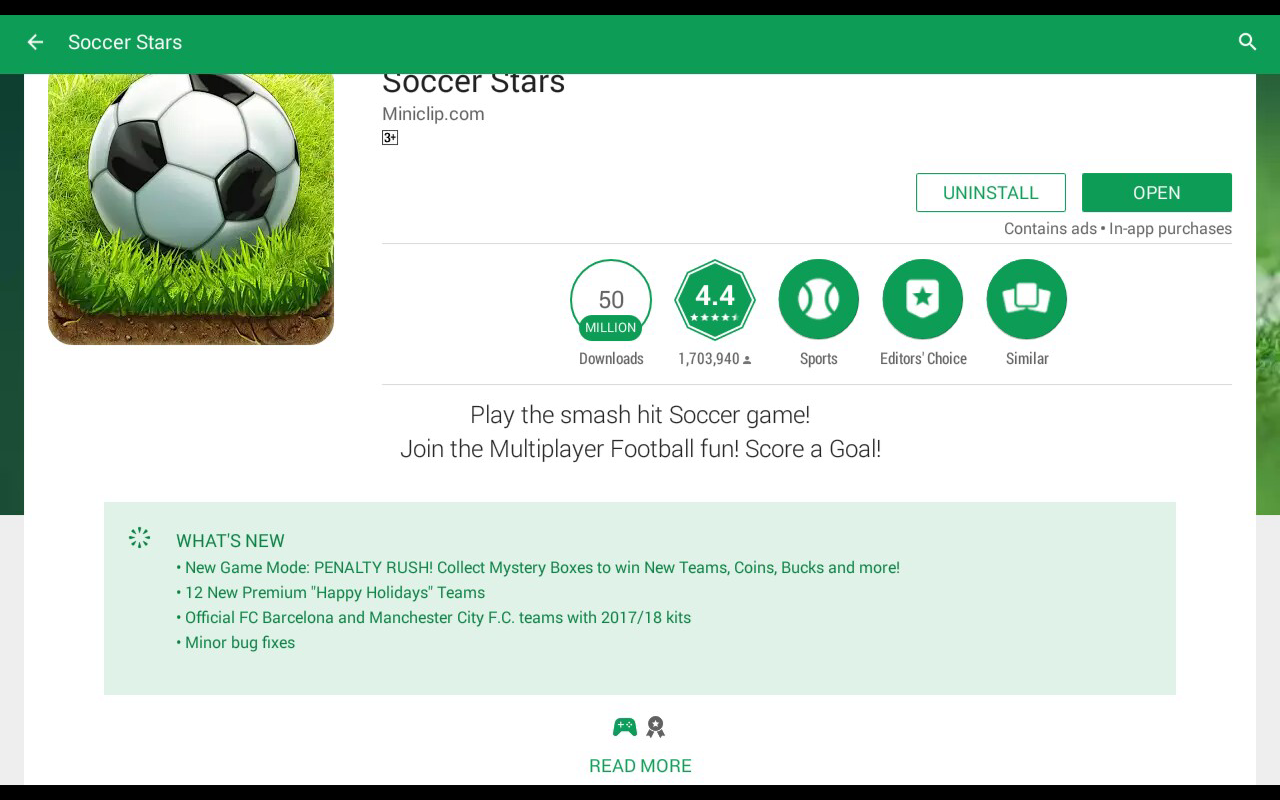This screenshot has width=1280, height=800.
Task: Expand description with READ MORE
Action: click(x=640, y=766)
